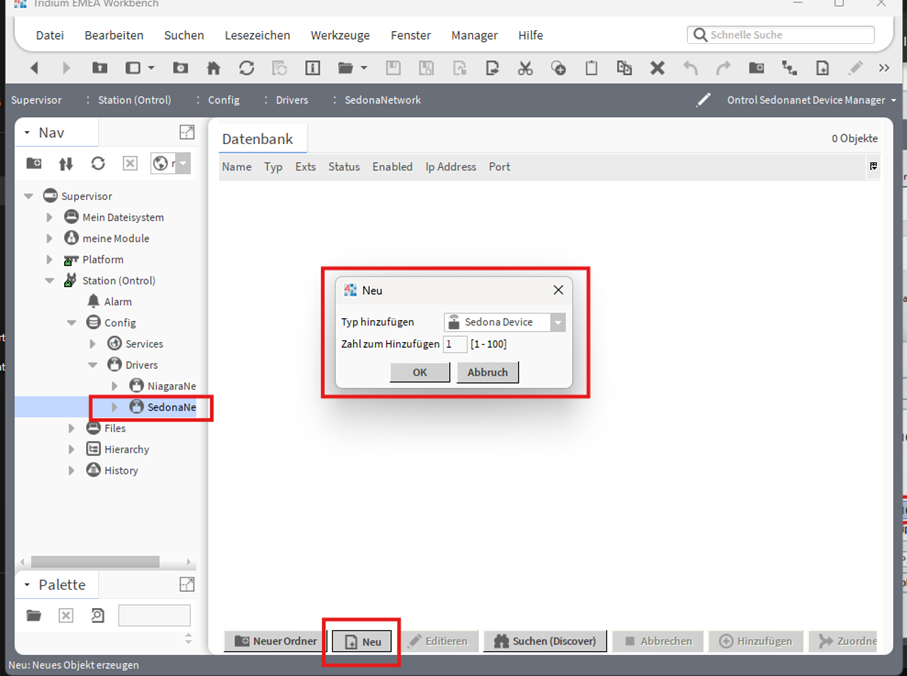907x676 pixels.
Task: Click the delete X icon in toolbar
Action: pos(657,68)
